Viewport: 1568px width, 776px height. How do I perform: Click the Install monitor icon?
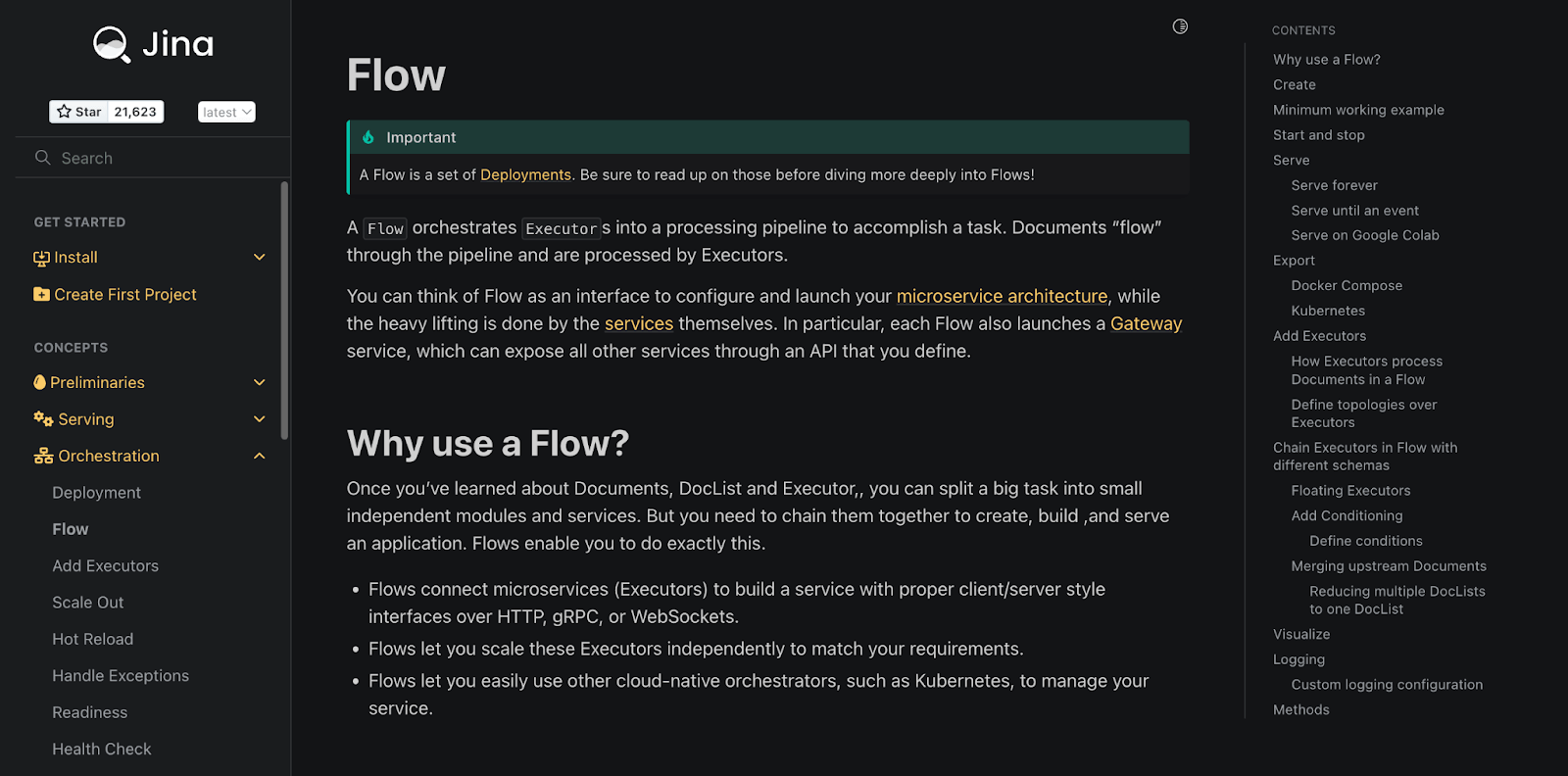tap(41, 258)
